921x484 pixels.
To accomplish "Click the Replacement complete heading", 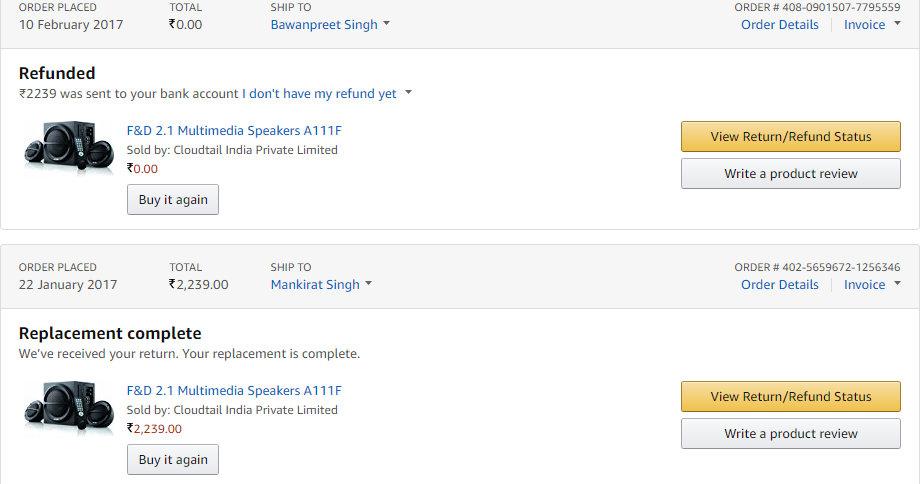I will coord(110,334).
